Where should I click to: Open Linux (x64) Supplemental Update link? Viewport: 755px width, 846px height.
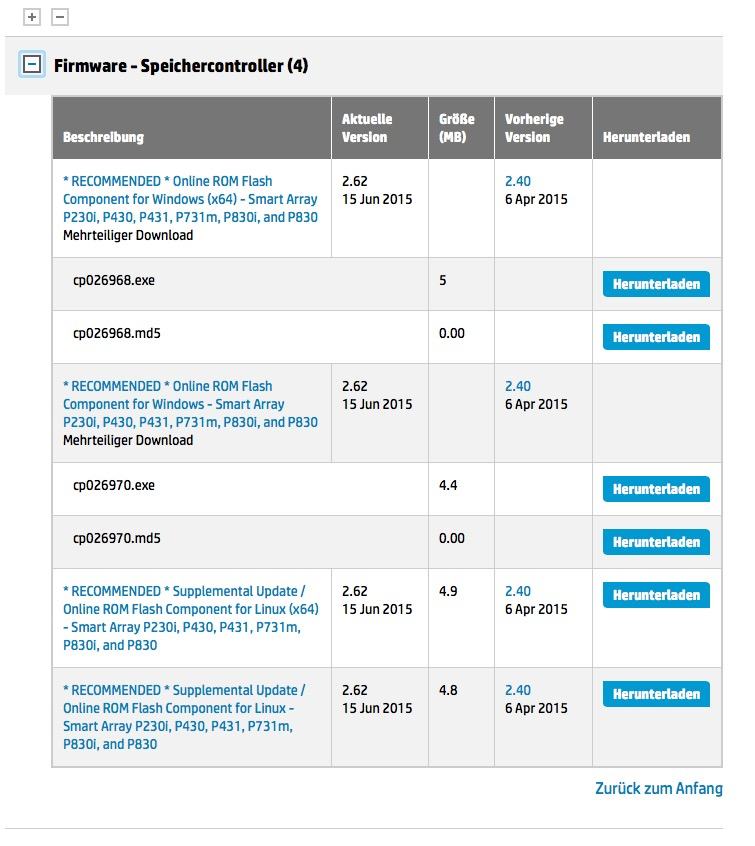tap(191, 618)
